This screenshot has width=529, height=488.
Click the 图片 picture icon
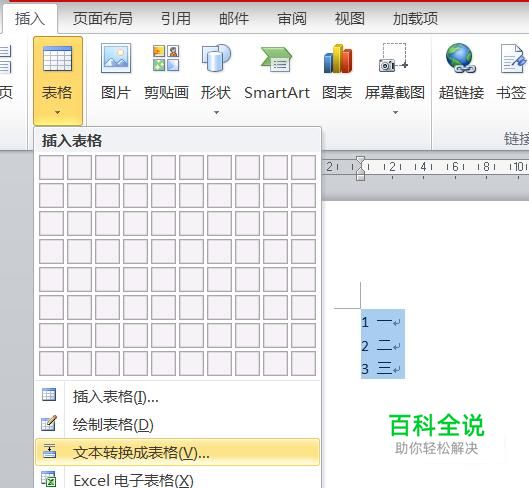[x=116, y=58]
